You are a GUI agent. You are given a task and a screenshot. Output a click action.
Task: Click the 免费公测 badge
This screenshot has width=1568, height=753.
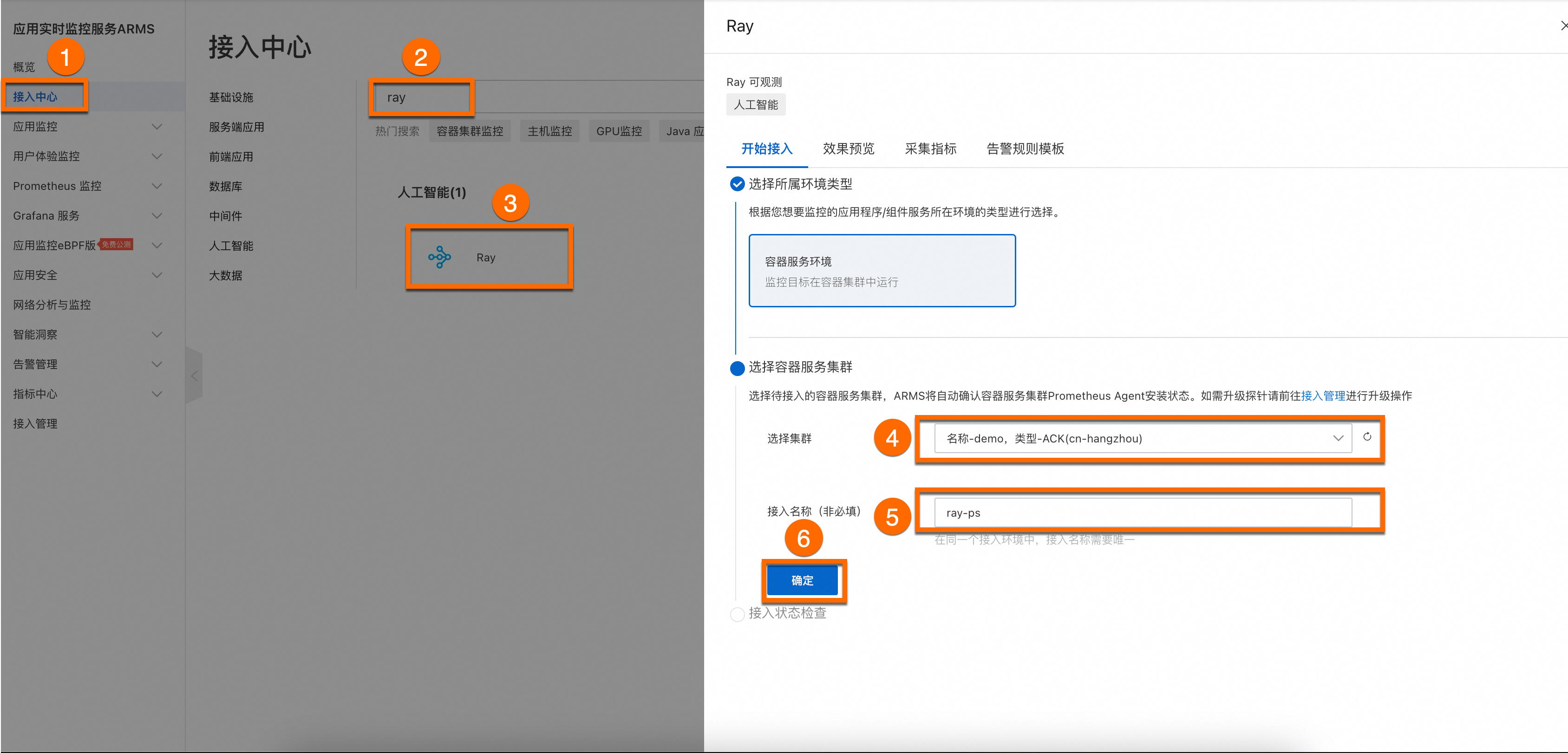116,245
